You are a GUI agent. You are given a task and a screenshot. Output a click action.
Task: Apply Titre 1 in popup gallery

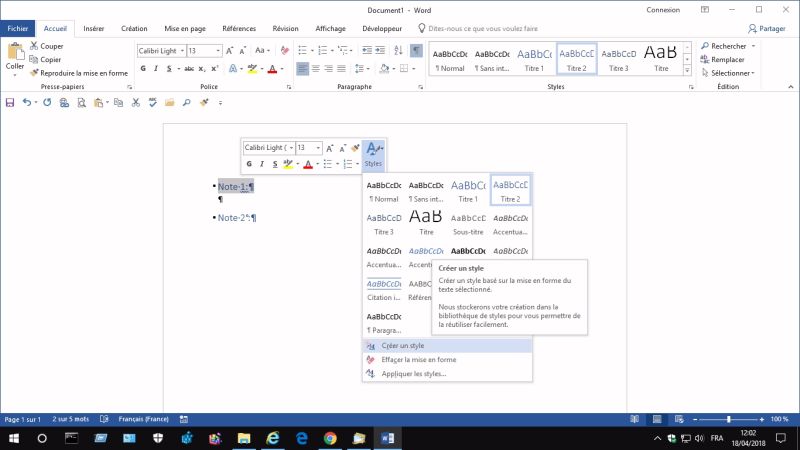[468, 190]
